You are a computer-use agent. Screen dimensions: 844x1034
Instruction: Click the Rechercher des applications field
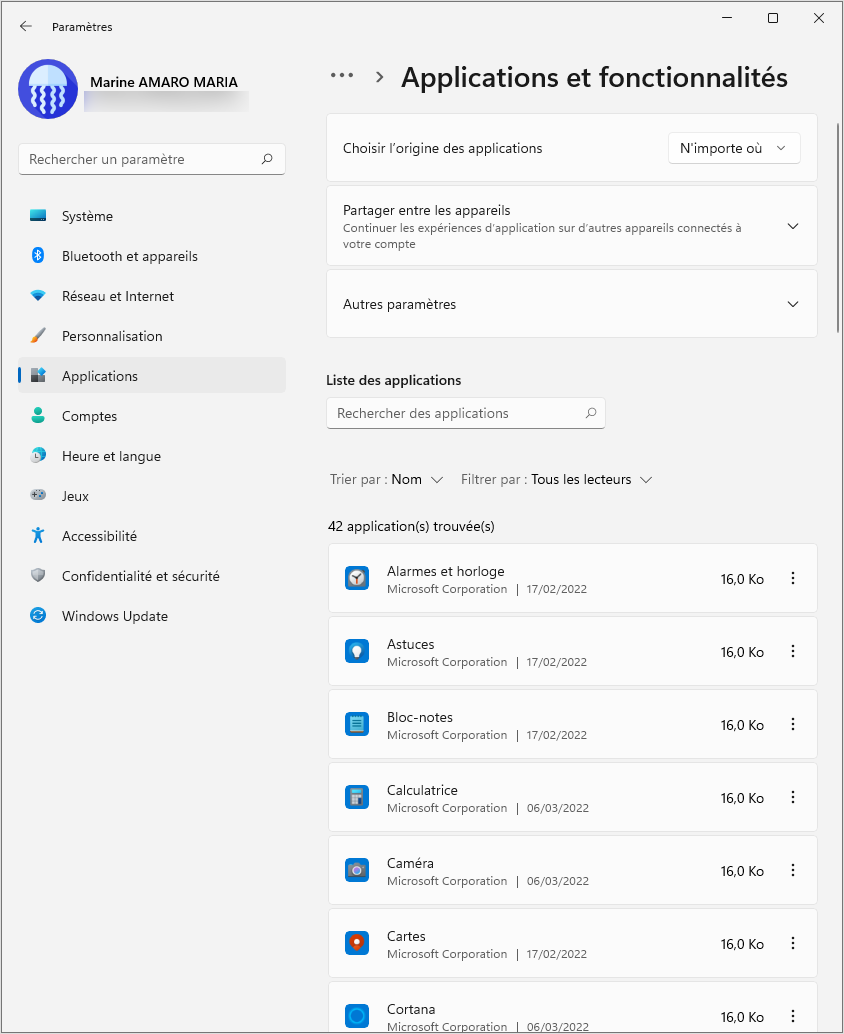[466, 413]
